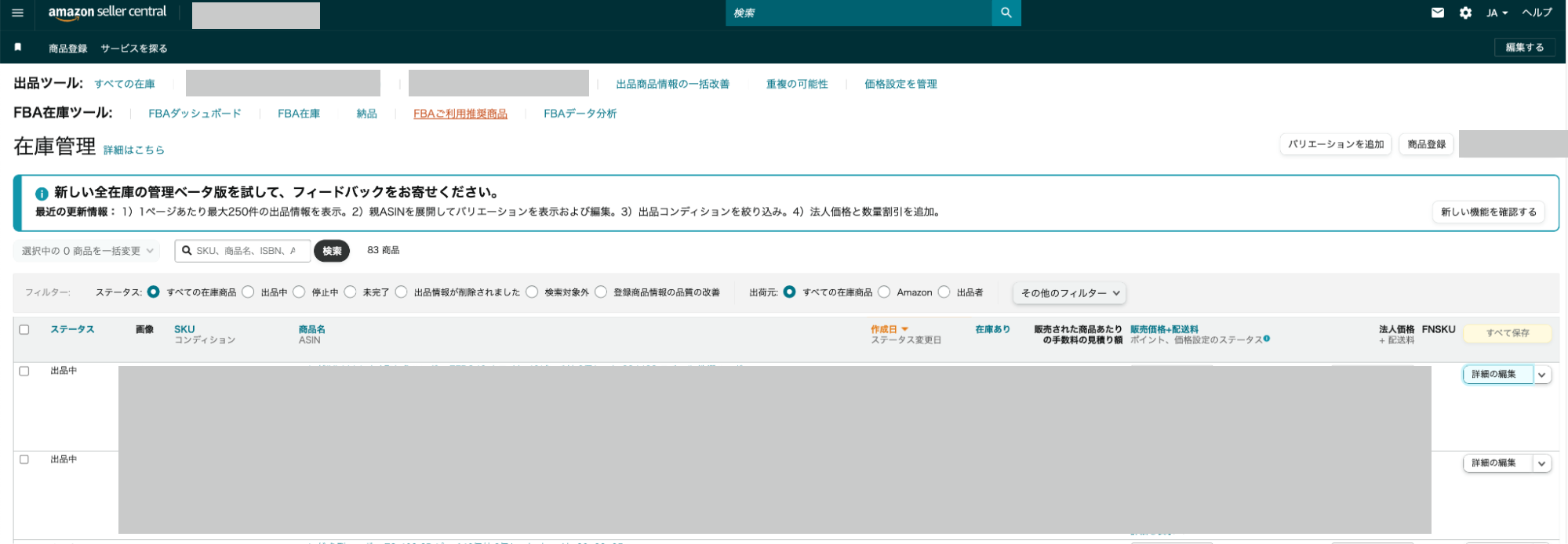Open the 価格設定を管理 link
Viewport: 1568px width, 544px height.
pyautogui.click(x=900, y=84)
